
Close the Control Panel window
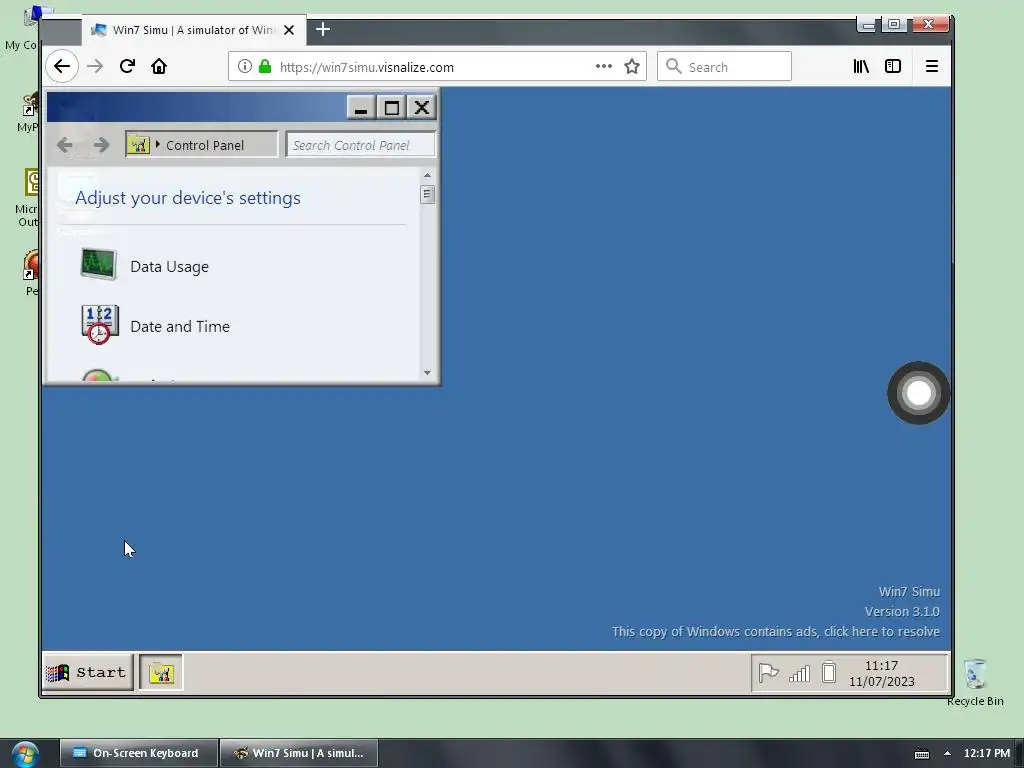coord(422,108)
